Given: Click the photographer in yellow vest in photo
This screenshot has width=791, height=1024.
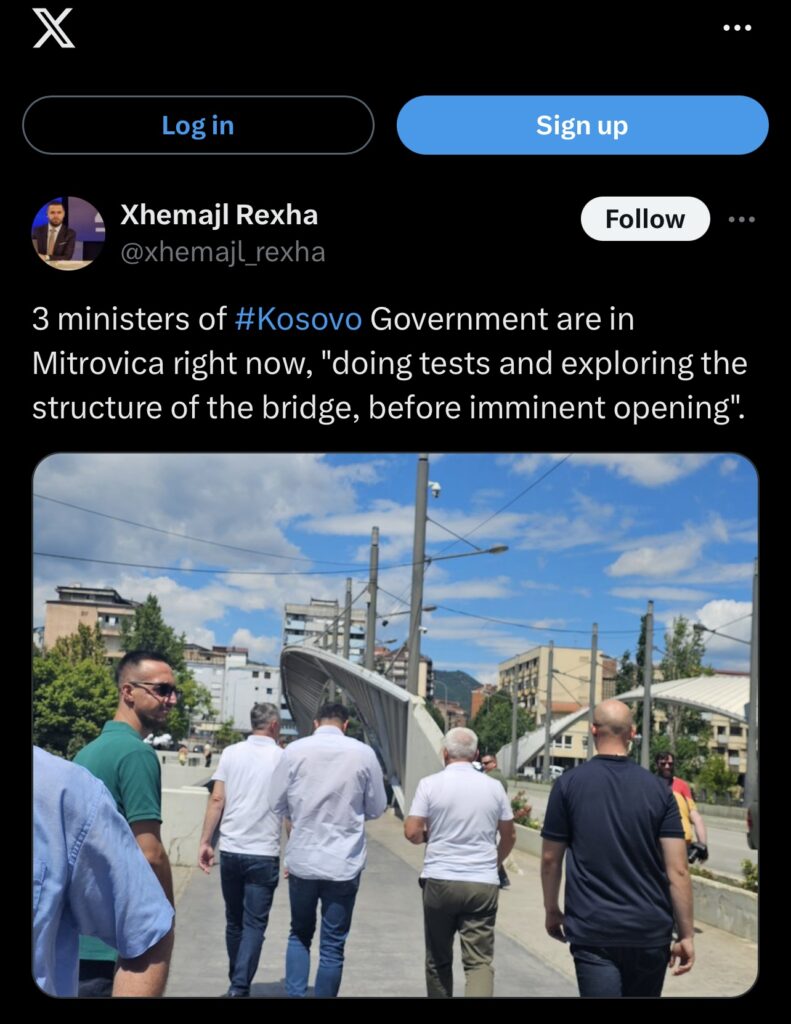Looking at the screenshot, I should tap(681, 807).
